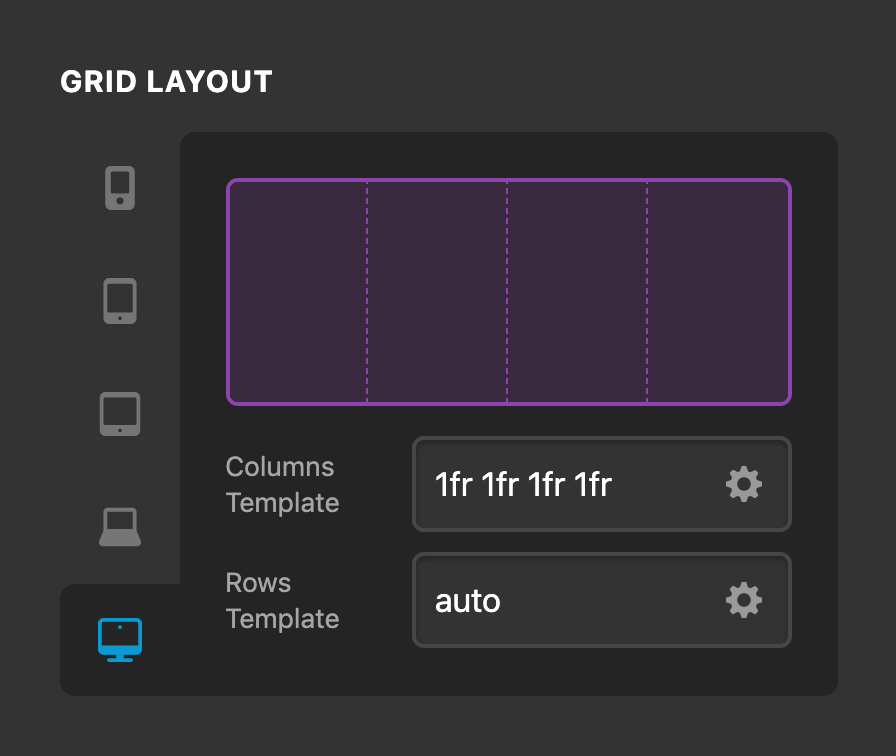Click the smallest device icon in the sidebar

[120, 186]
